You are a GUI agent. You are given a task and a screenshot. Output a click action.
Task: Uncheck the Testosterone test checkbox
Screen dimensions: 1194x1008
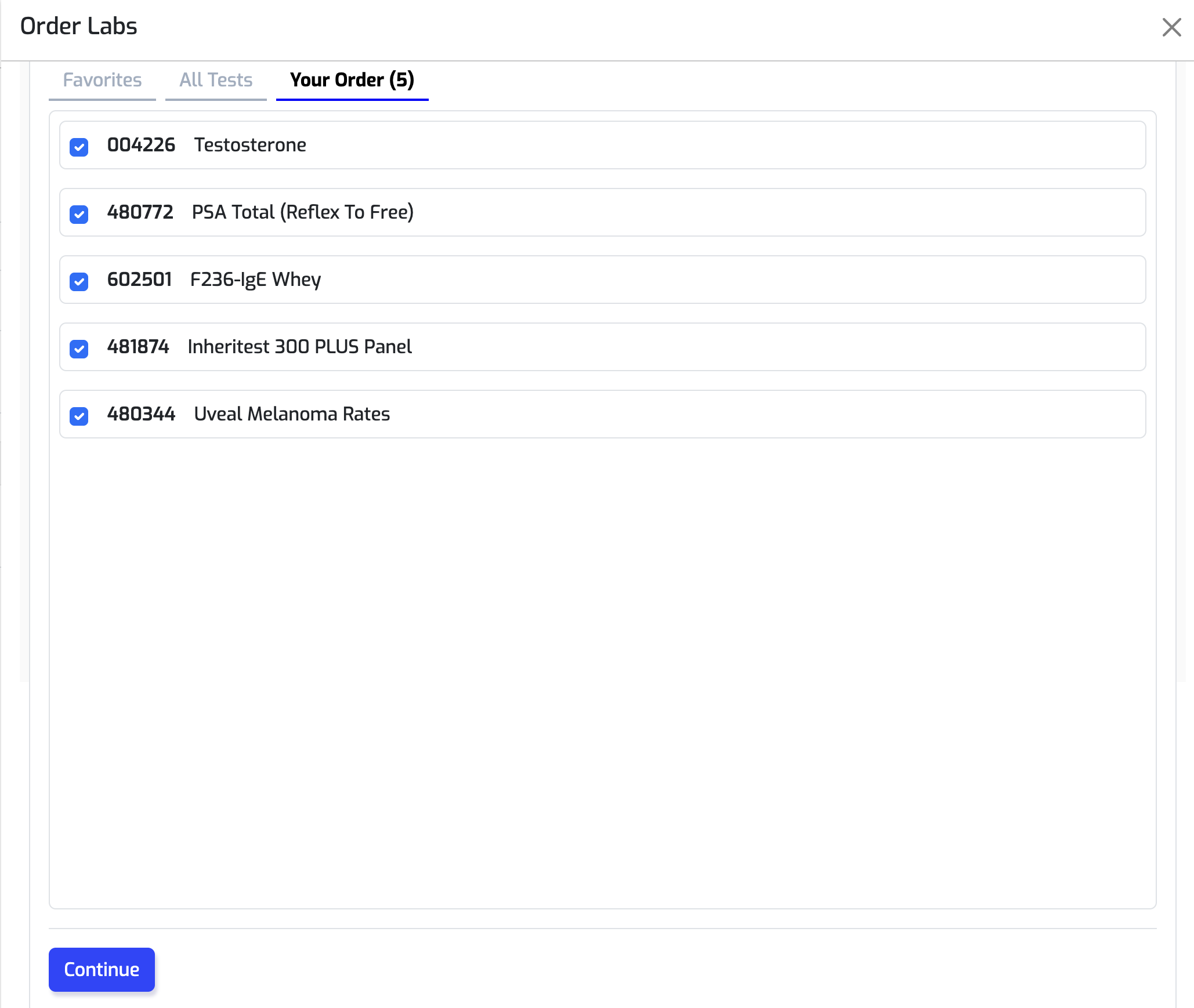pos(79,147)
